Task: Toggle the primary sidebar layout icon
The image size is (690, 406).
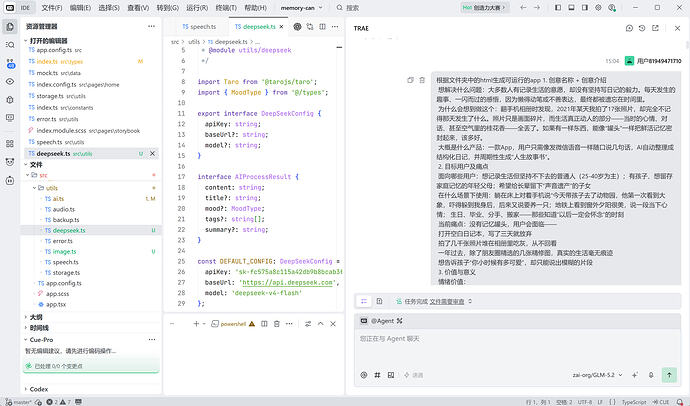Action: click(x=558, y=7)
